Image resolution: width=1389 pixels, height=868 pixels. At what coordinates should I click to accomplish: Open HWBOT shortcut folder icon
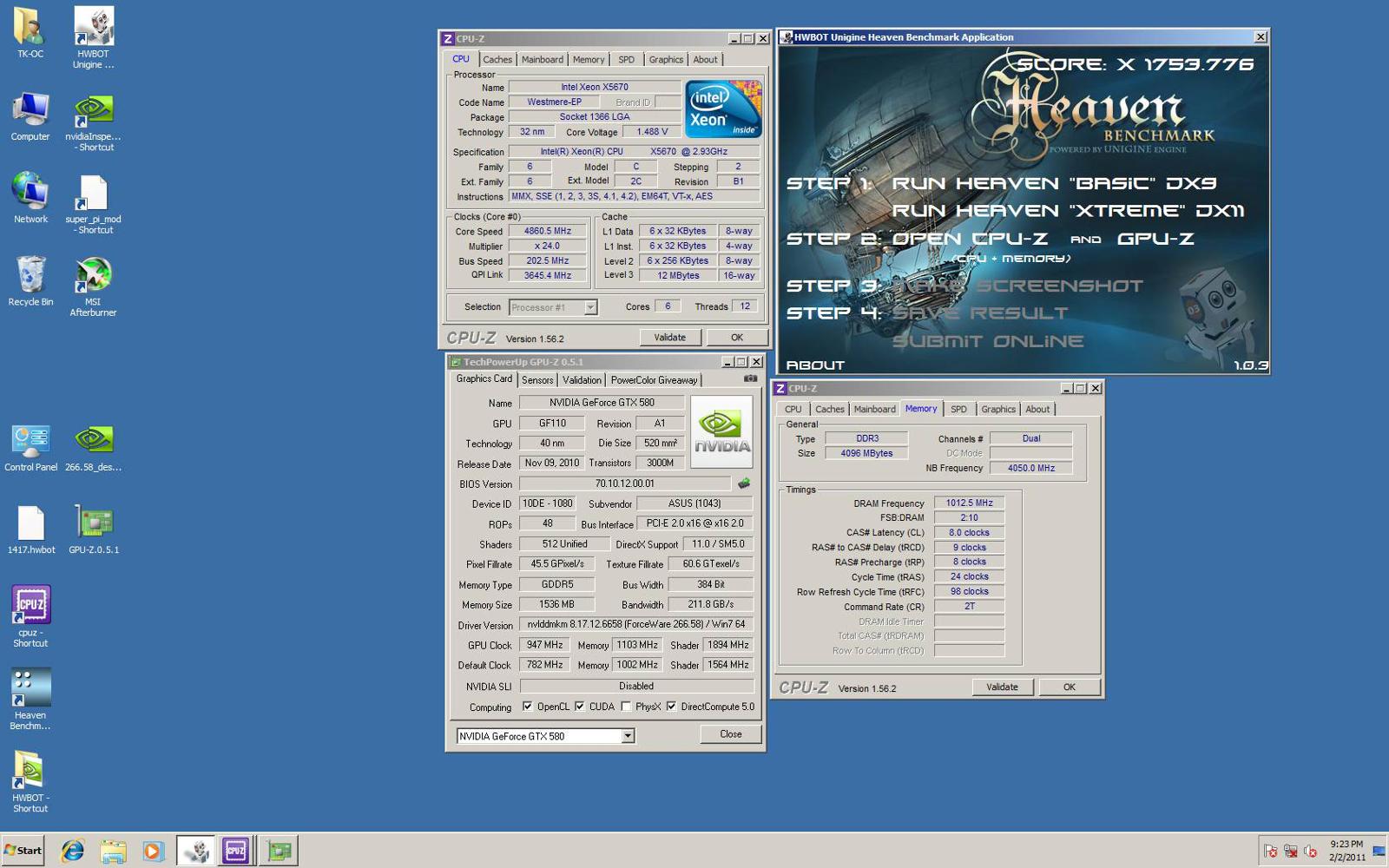tap(30, 781)
